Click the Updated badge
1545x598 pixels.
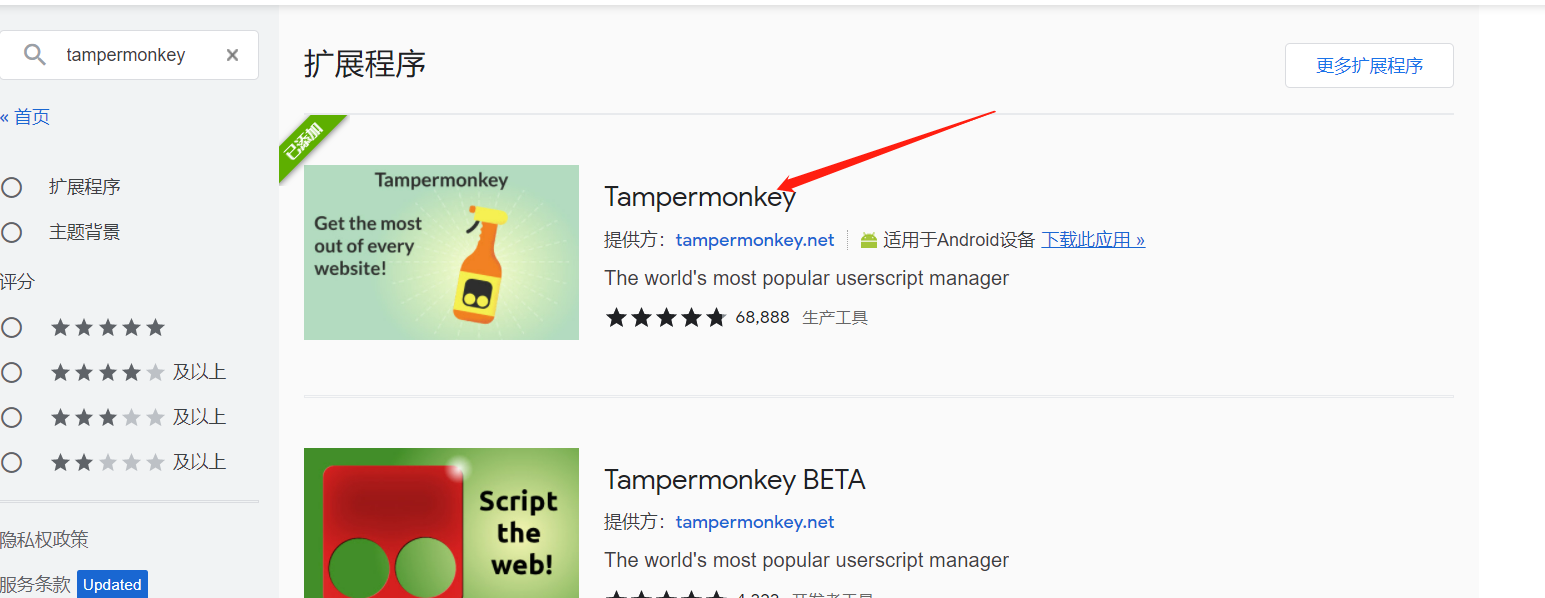[x=112, y=584]
